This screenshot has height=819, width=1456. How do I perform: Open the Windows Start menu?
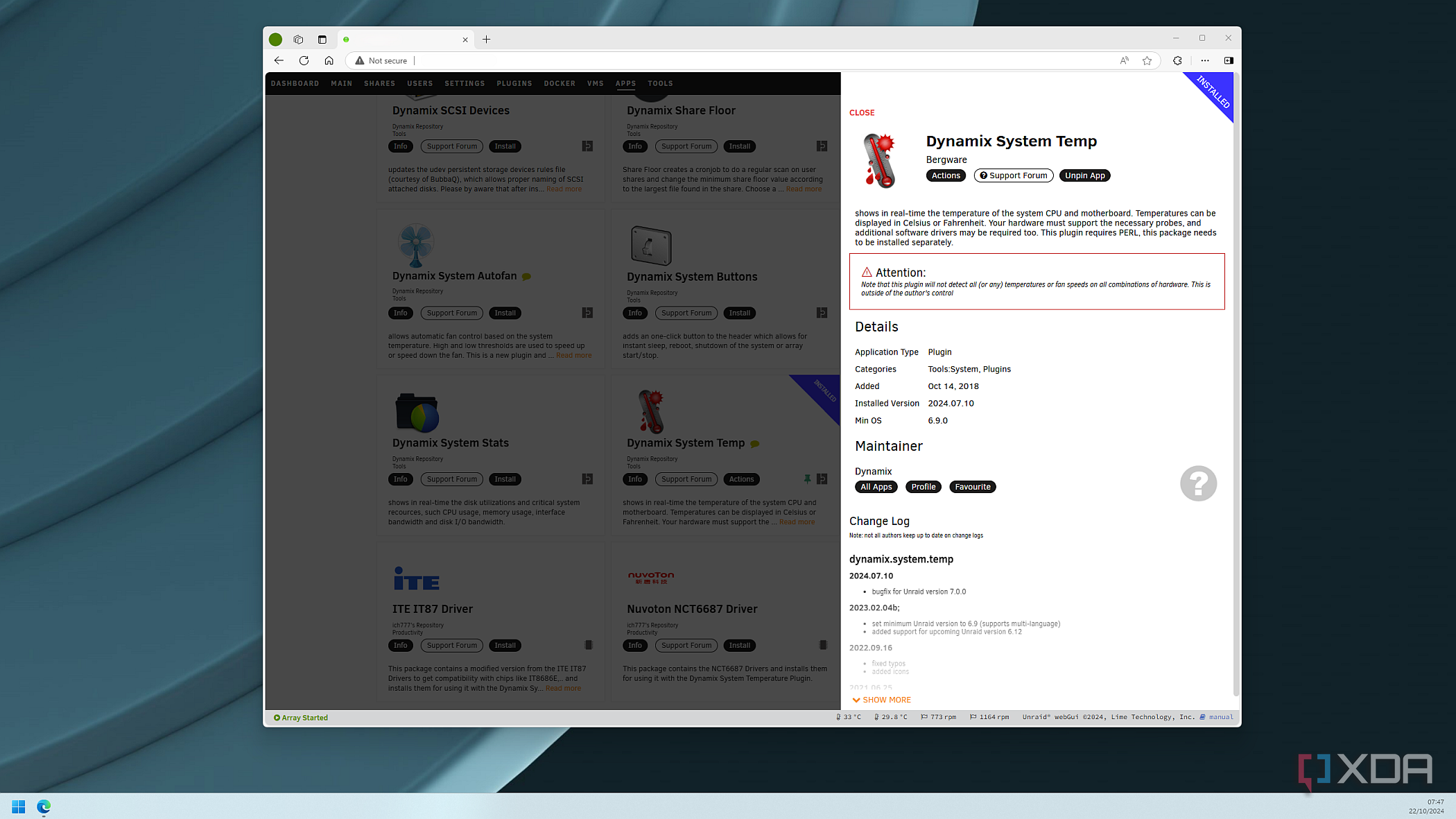pos(19,807)
